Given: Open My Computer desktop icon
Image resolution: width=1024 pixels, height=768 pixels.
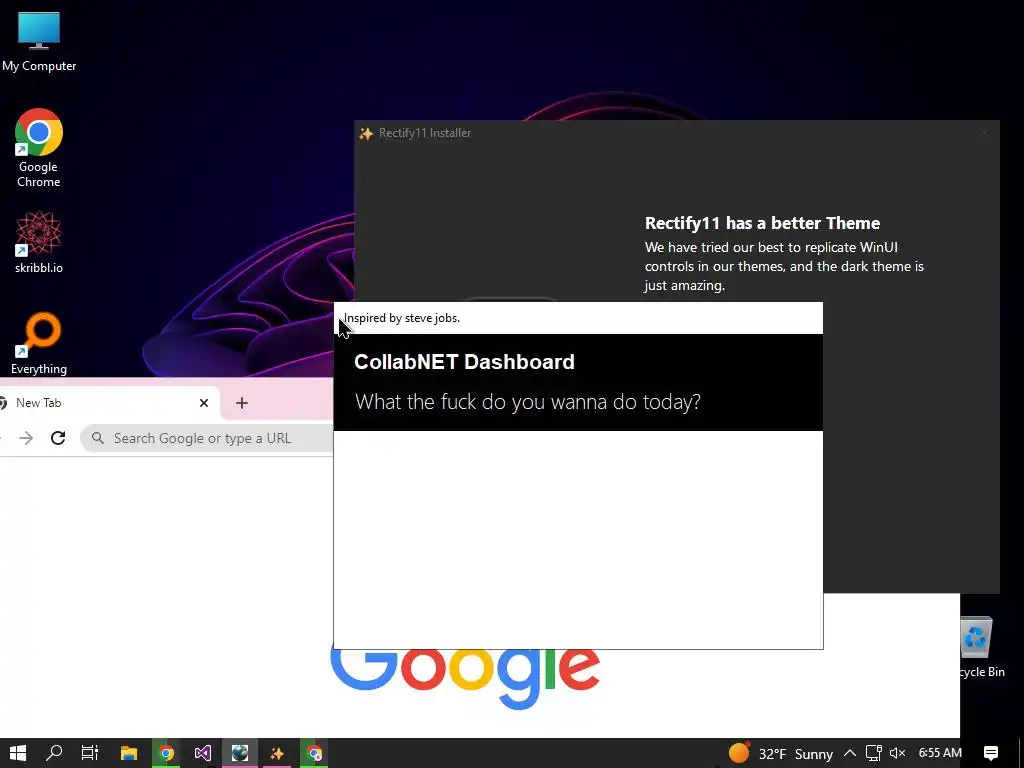Looking at the screenshot, I should pyautogui.click(x=39, y=40).
